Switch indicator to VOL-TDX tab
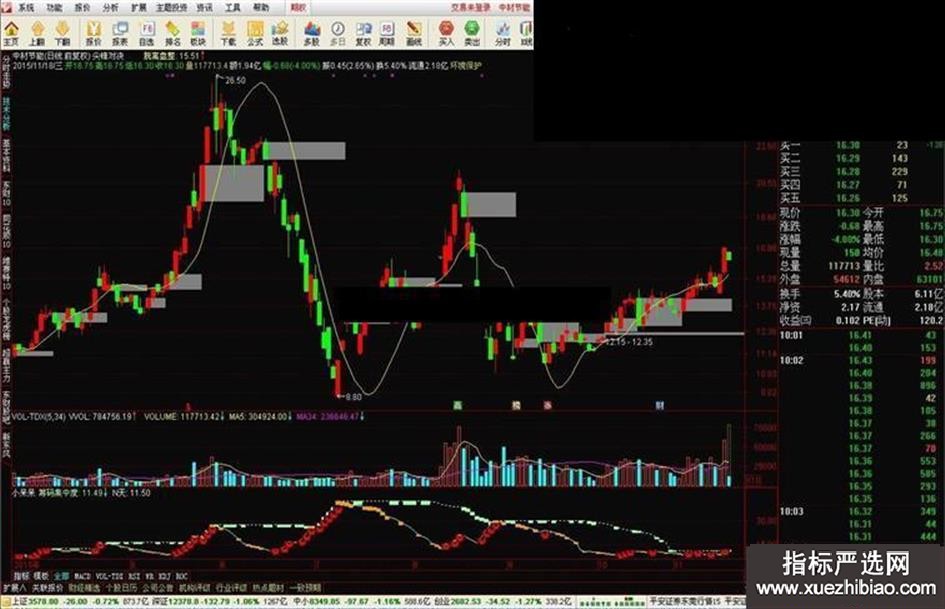 click(x=109, y=576)
